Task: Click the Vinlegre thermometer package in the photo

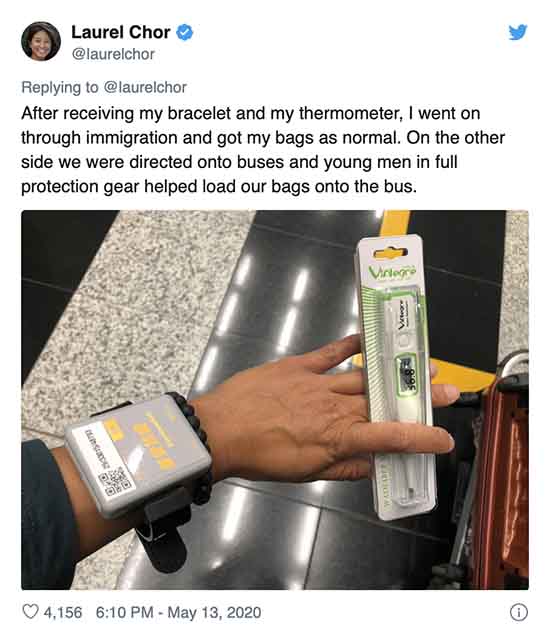Action: pyautogui.click(x=395, y=375)
